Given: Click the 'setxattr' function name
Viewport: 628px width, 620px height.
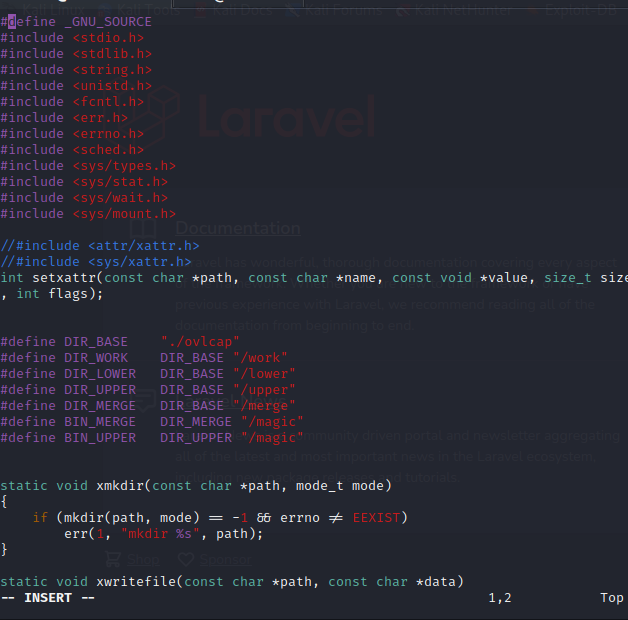Looking at the screenshot, I should (x=64, y=278).
